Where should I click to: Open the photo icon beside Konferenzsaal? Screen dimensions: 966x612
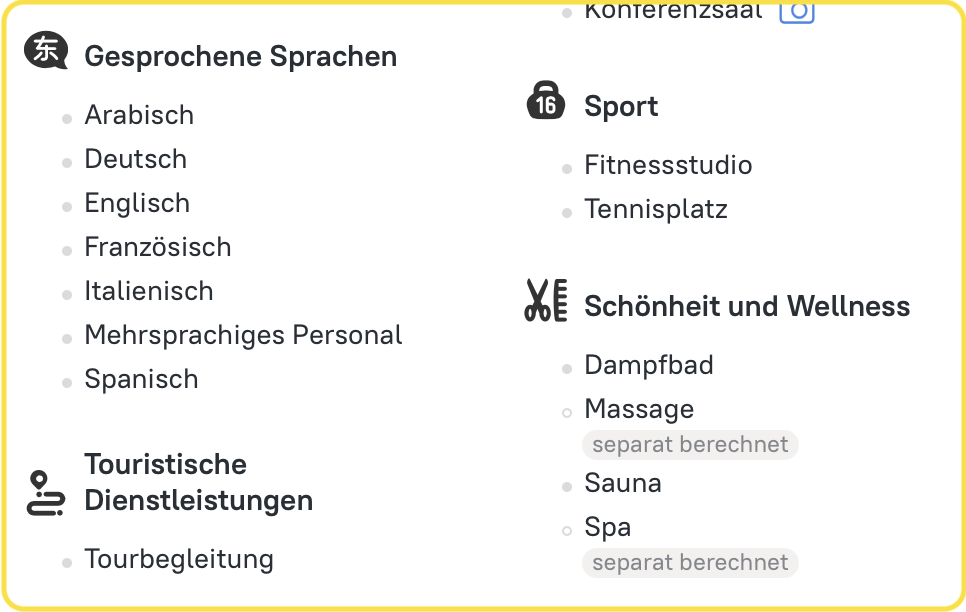(x=797, y=12)
